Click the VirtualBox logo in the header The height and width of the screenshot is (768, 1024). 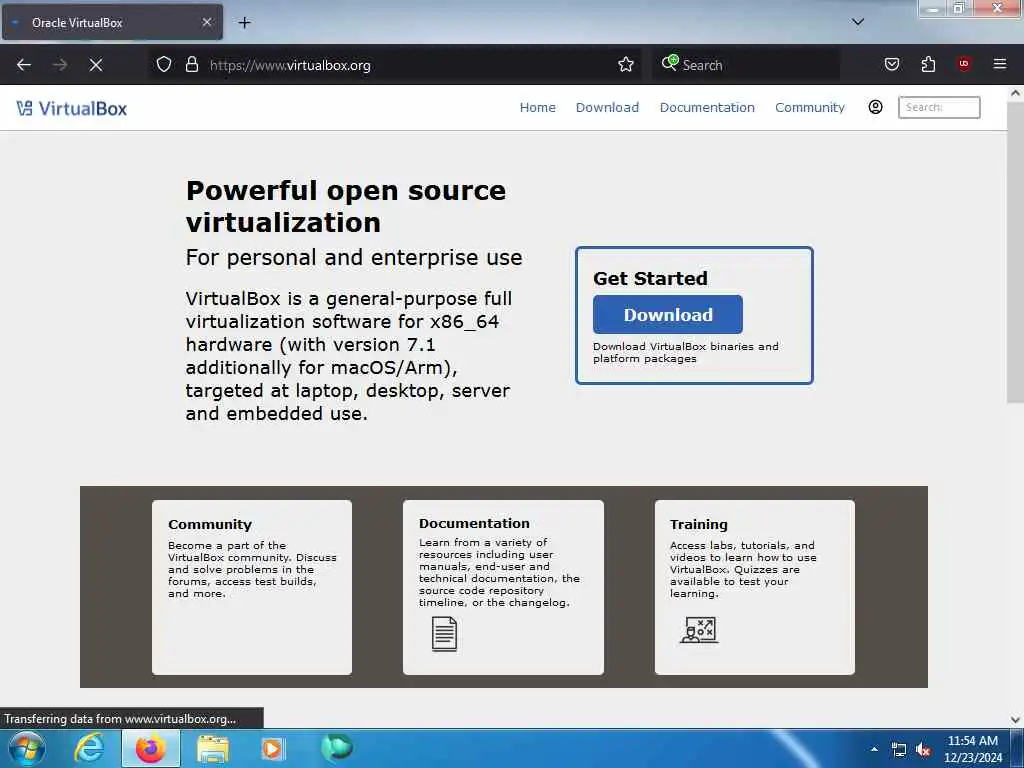[x=72, y=108]
